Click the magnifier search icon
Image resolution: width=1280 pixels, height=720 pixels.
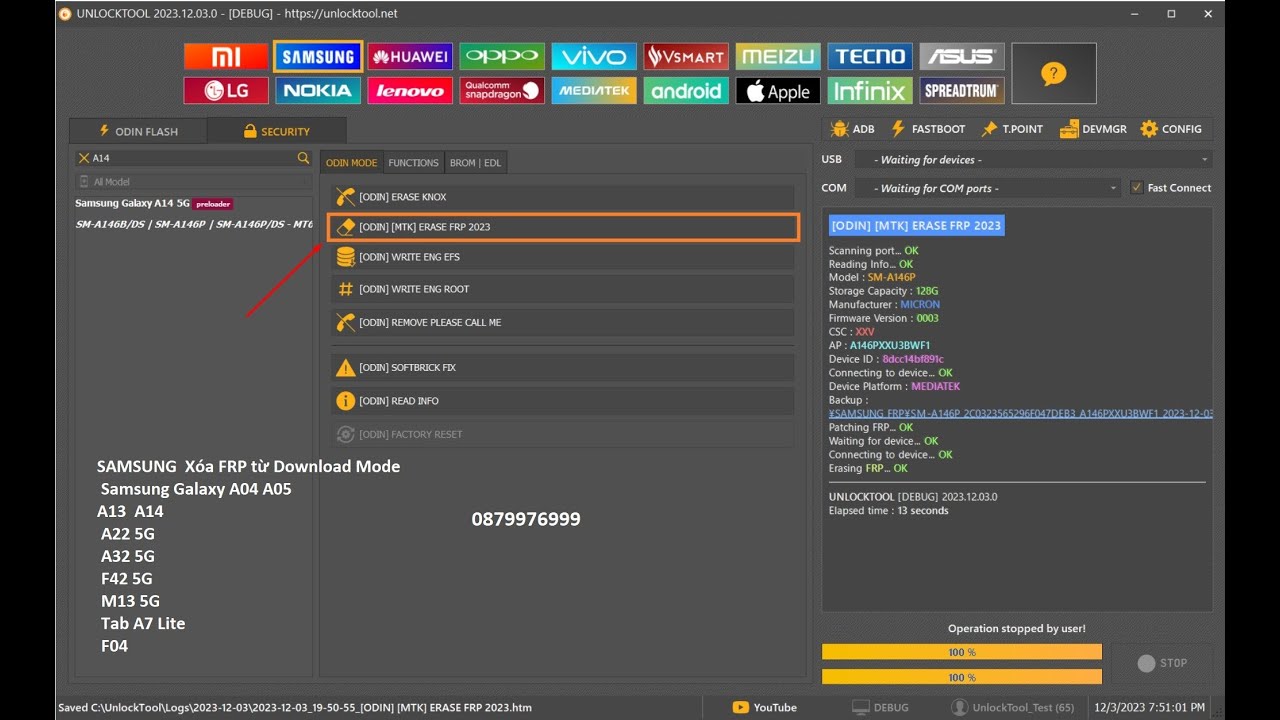click(x=303, y=158)
